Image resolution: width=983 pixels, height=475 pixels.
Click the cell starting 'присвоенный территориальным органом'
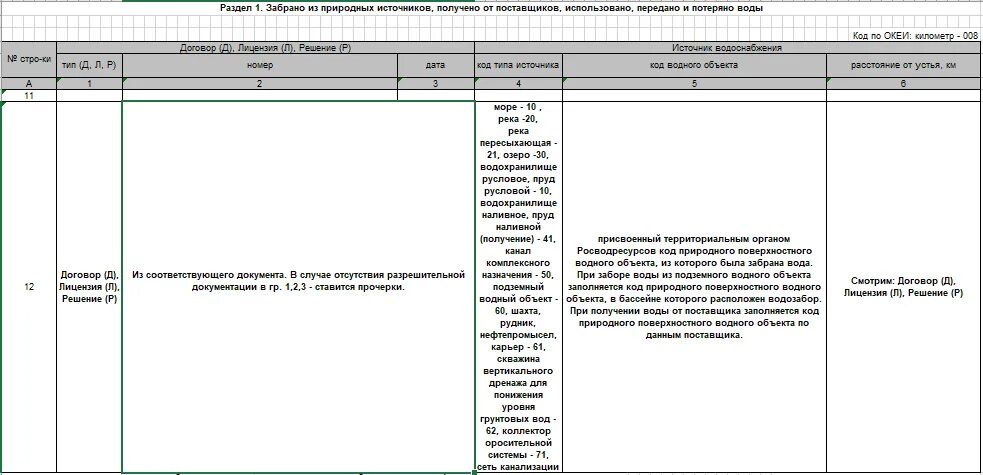tap(694, 287)
